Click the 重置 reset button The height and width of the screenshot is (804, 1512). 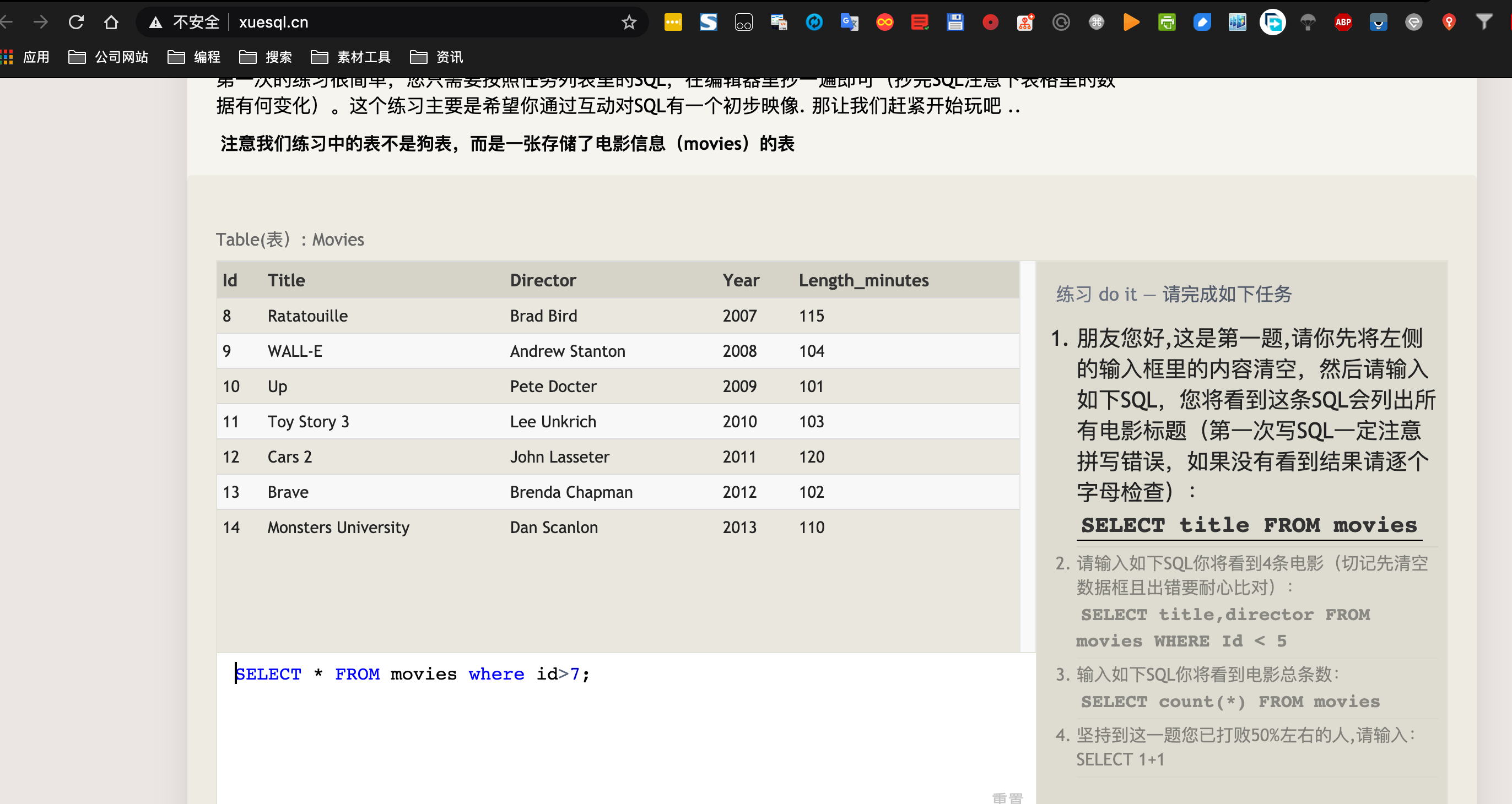pyautogui.click(x=1007, y=797)
